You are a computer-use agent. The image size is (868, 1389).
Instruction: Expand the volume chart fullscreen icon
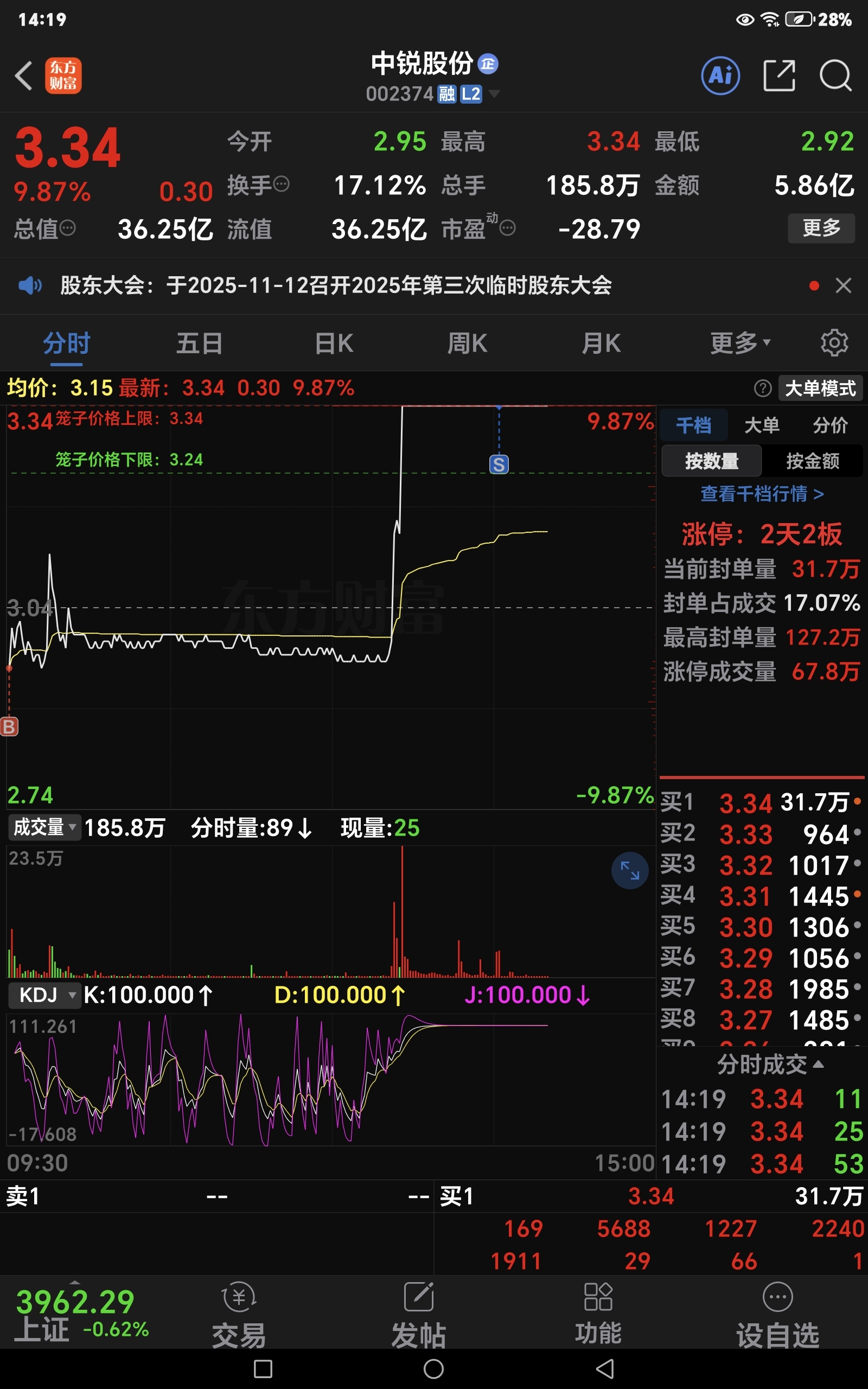[630, 871]
